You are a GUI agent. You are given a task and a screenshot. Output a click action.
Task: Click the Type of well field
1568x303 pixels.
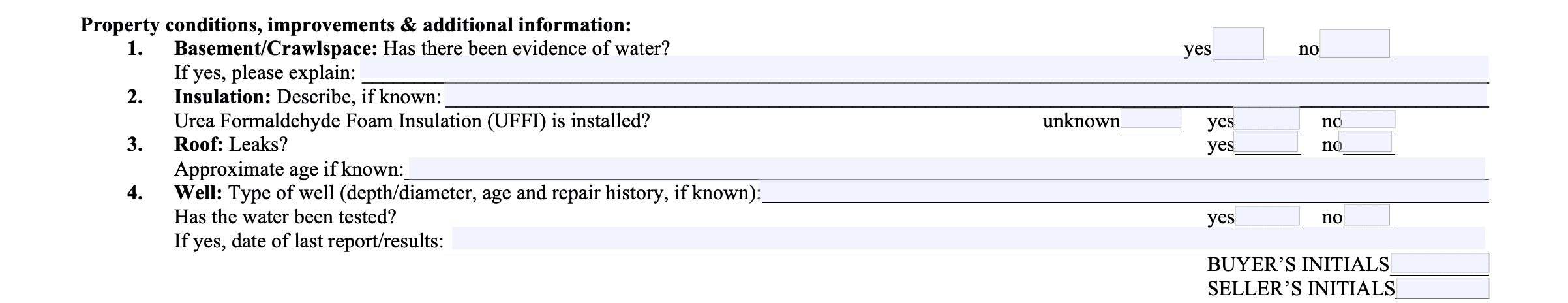1125,191
